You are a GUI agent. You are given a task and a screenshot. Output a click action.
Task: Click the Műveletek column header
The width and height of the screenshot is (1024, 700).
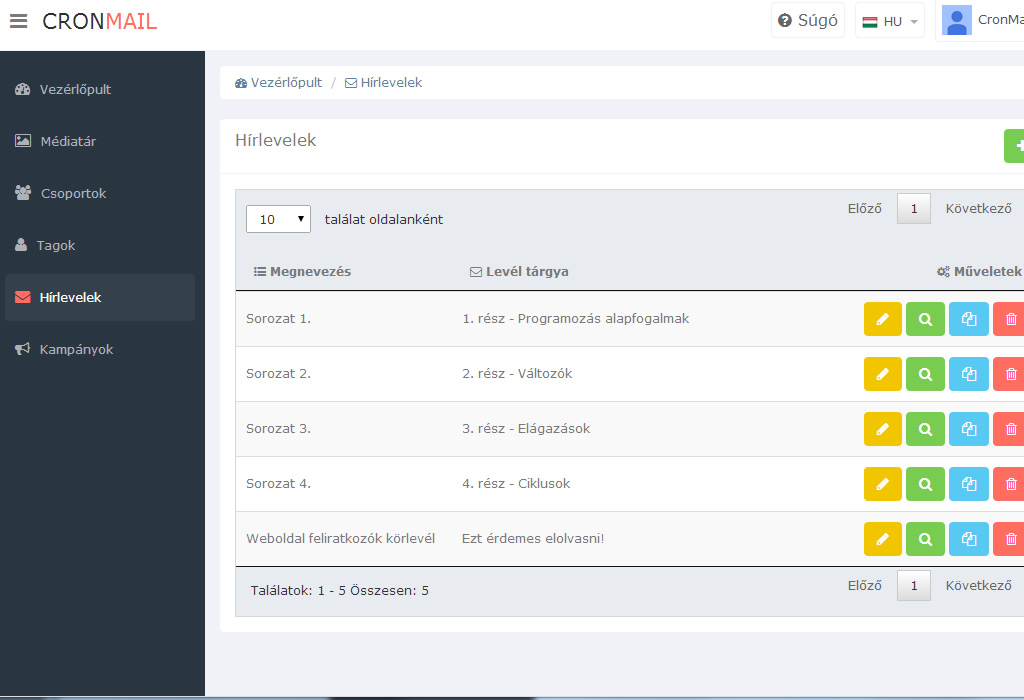point(979,272)
